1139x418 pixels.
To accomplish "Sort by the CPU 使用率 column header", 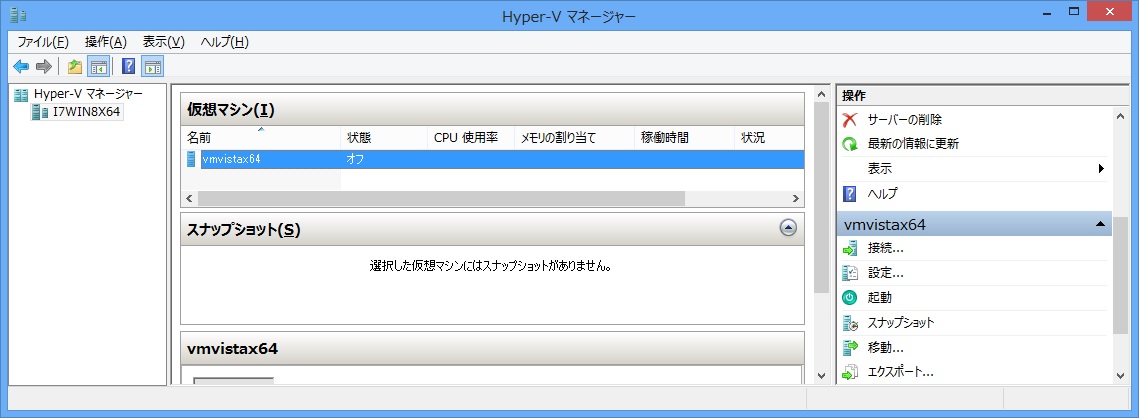I will tap(471, 137).
